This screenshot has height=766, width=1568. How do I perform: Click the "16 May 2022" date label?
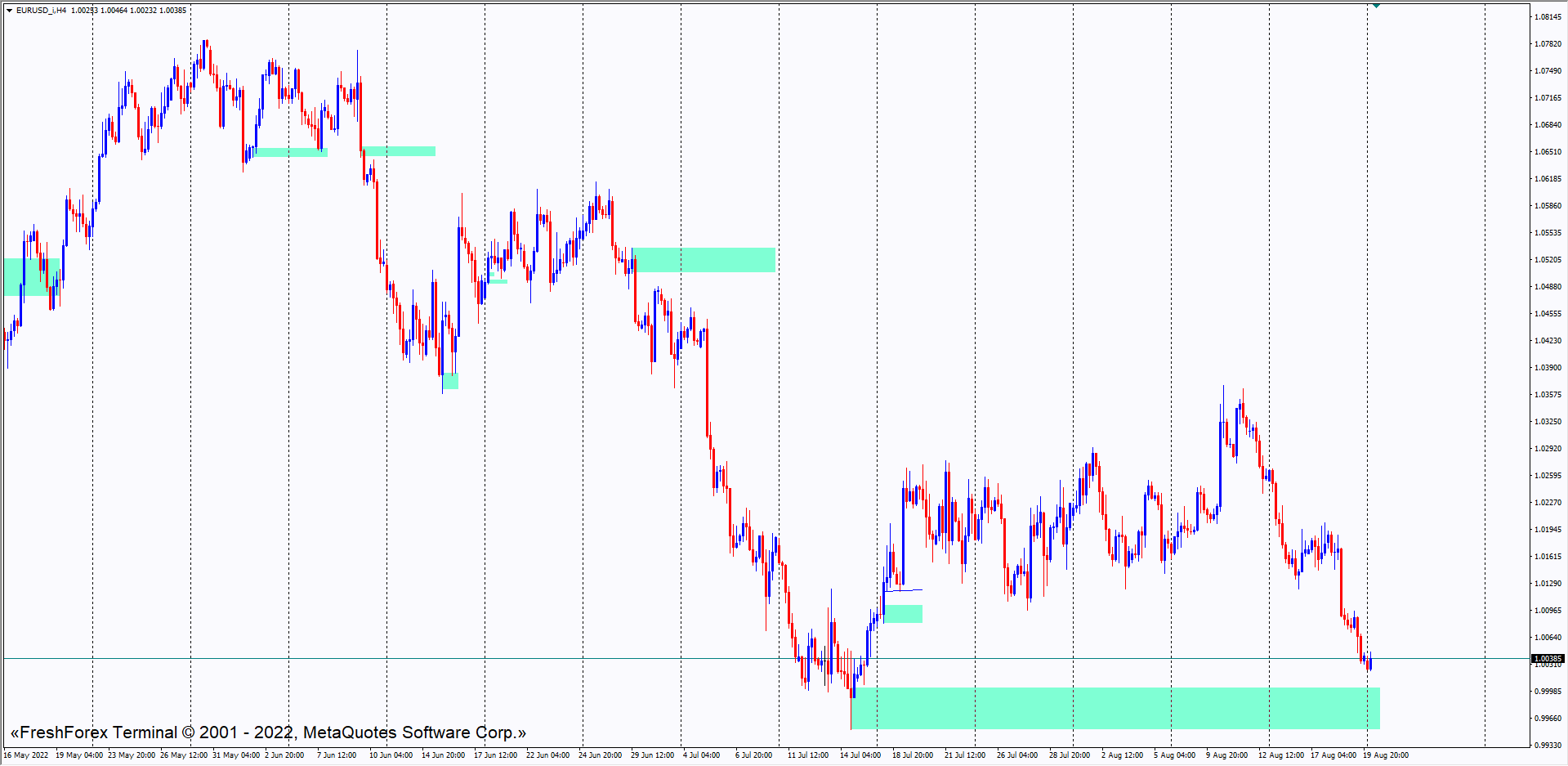26,755
